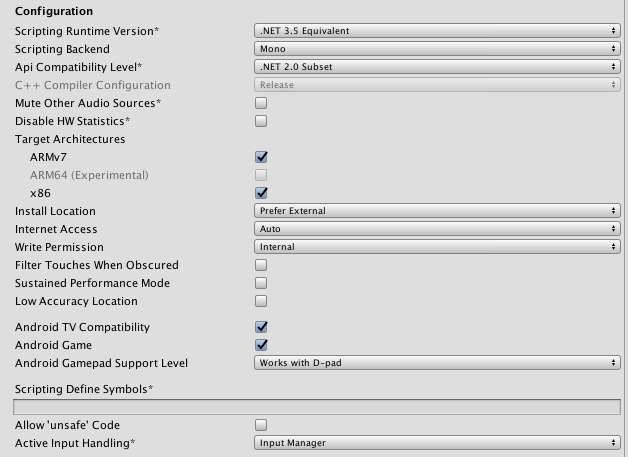This screenshot has width=628, height=457.
Task: Click the ARMv7 label
Action: [x=48, y=157]
